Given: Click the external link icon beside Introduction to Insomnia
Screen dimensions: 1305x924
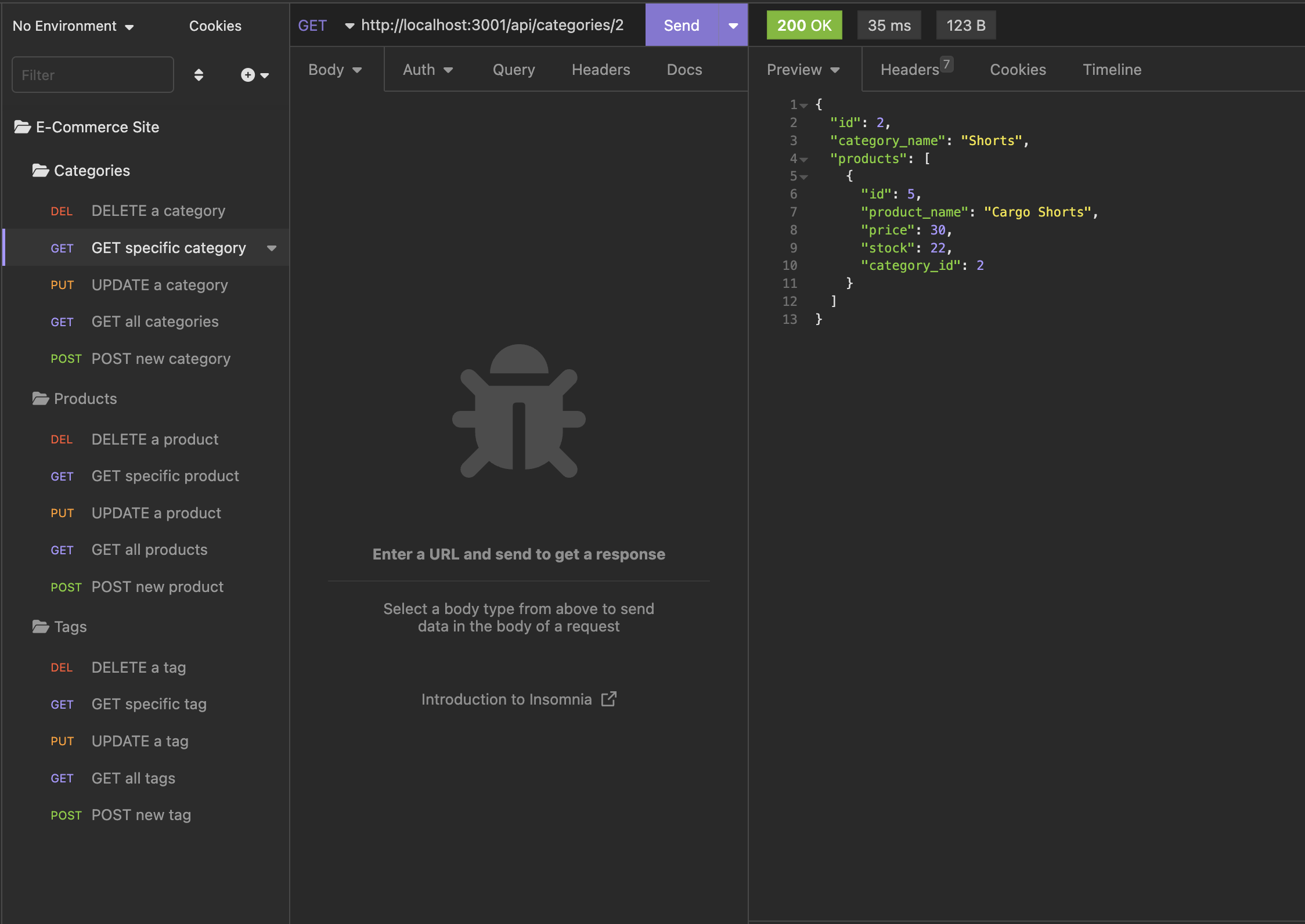Looking at the screenshot, I should (609, 699).
